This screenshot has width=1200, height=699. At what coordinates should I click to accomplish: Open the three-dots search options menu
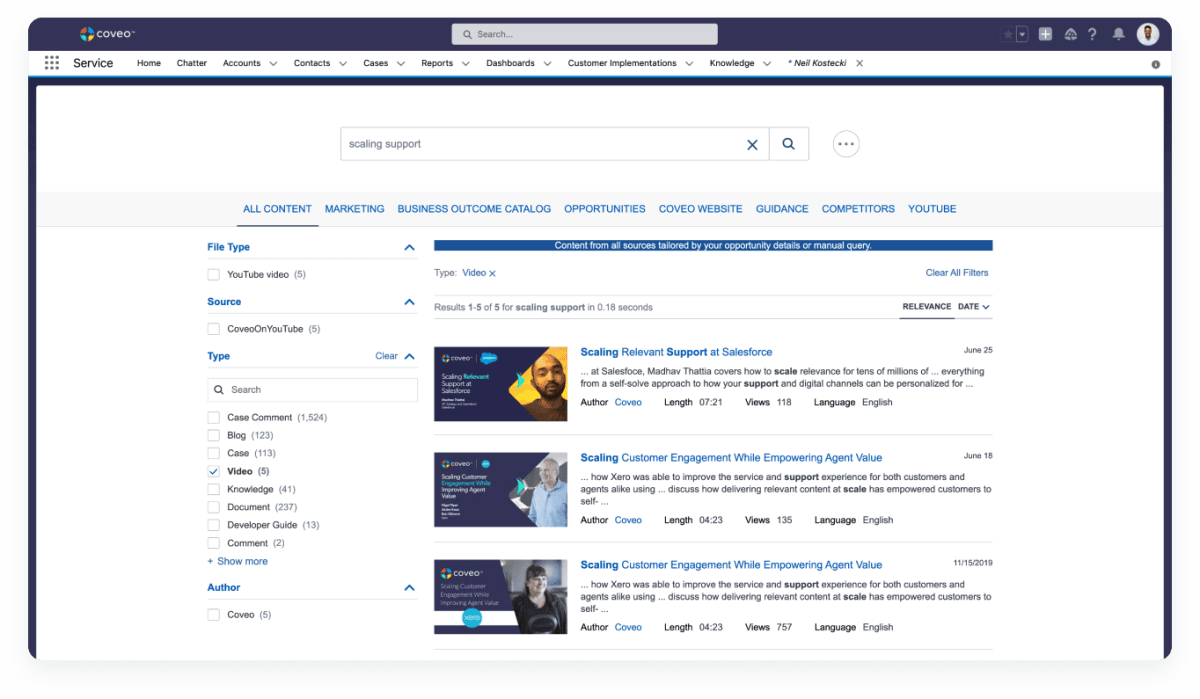click(x=846, y=144)
